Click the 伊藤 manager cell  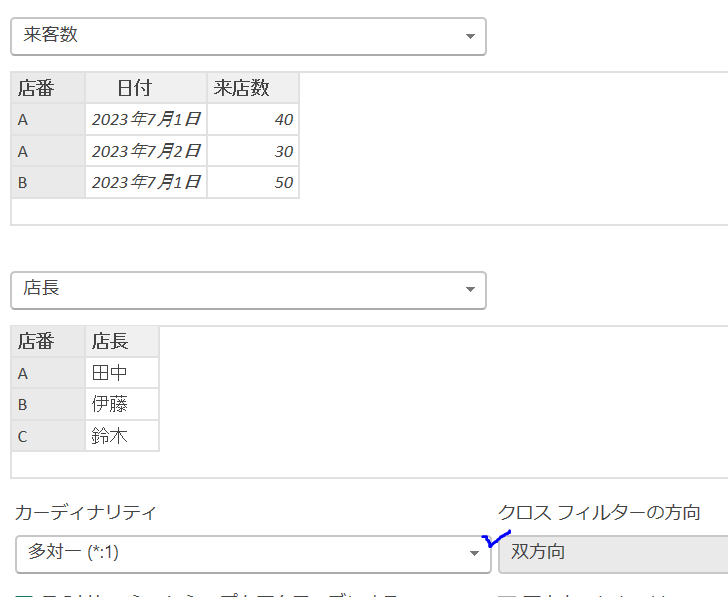pyautogui.click(x=121, y=404)
